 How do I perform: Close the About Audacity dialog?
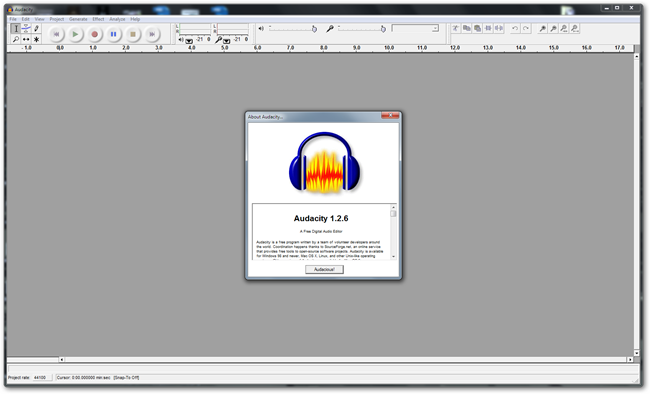(390, 115)
